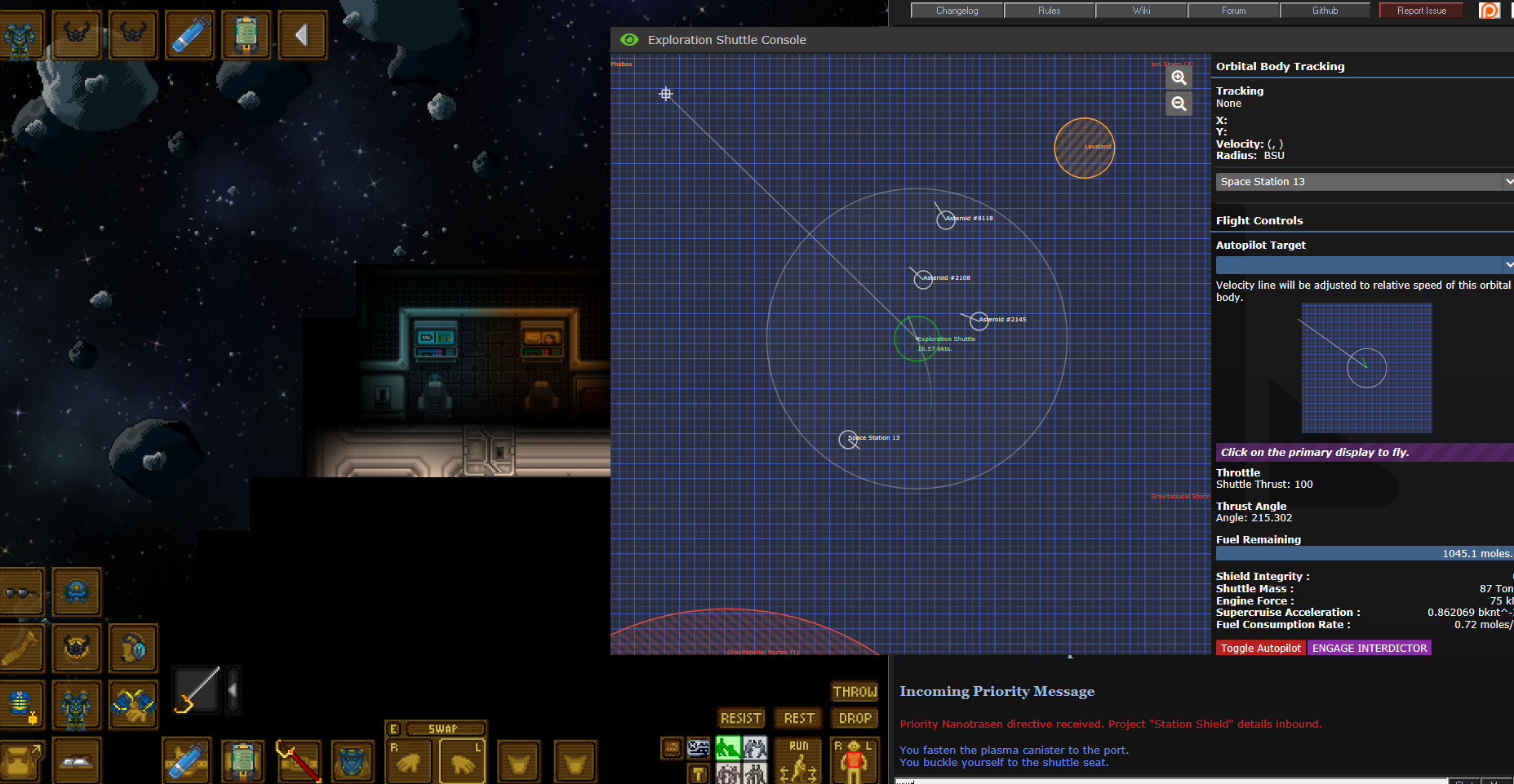
Task: Click Asteroid #8118 on the map
Action: point(946,219)
